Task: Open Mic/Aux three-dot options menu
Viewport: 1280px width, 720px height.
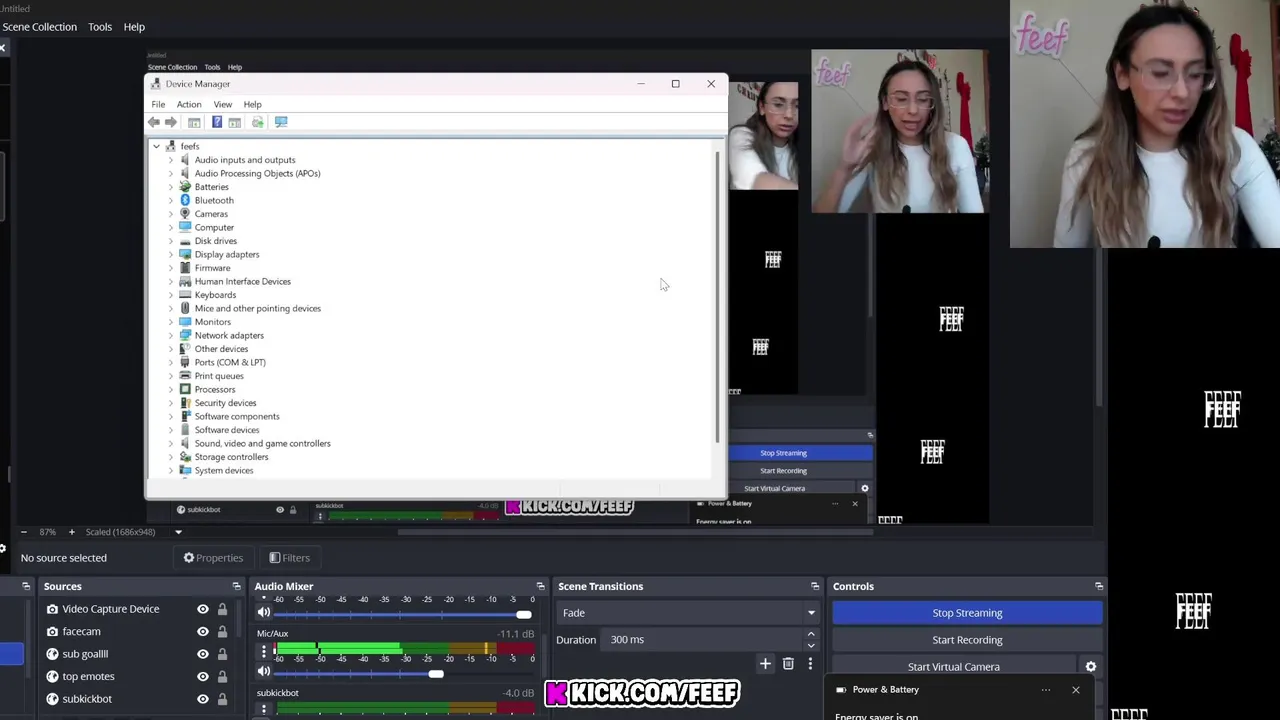Action: (264, 651)
